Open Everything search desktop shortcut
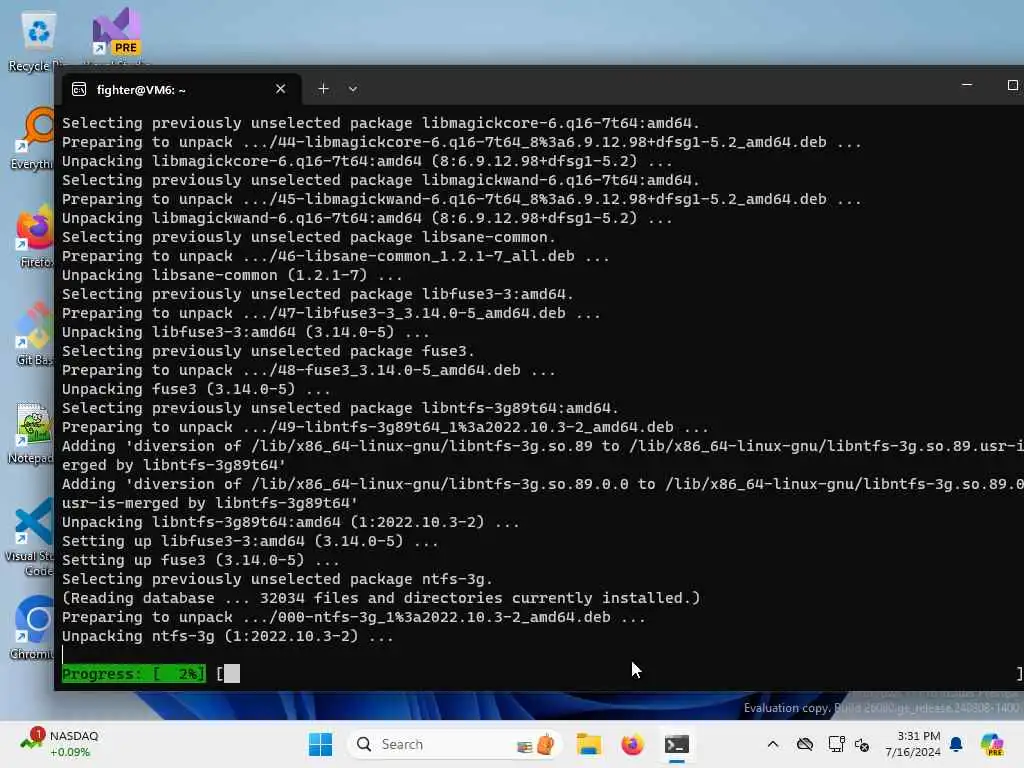1024x768 pixels. pos(31,138)
